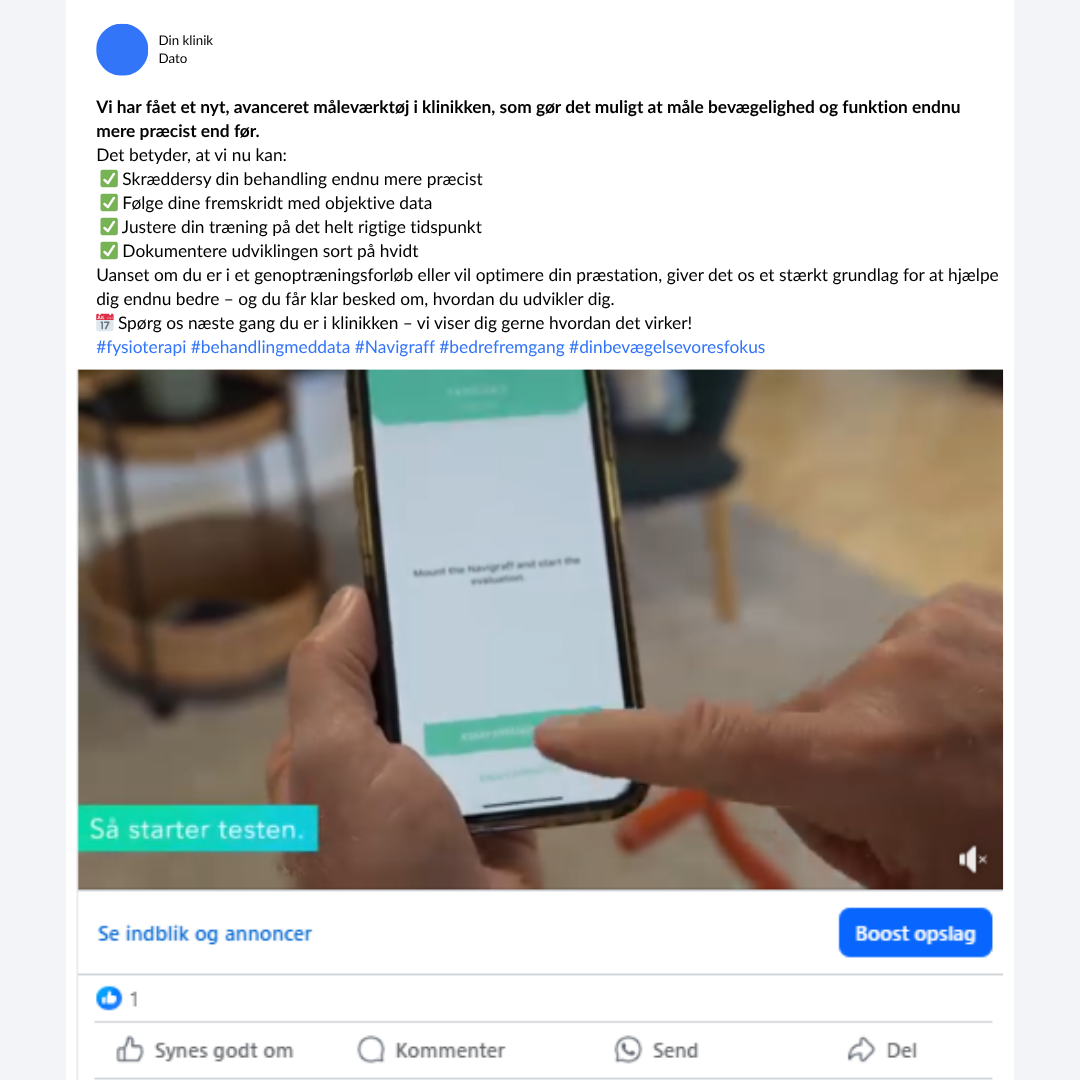This screenshot has width=1080, height=1080.
Task: Click the share arrow icon
Action: (x=861, y=1050)
